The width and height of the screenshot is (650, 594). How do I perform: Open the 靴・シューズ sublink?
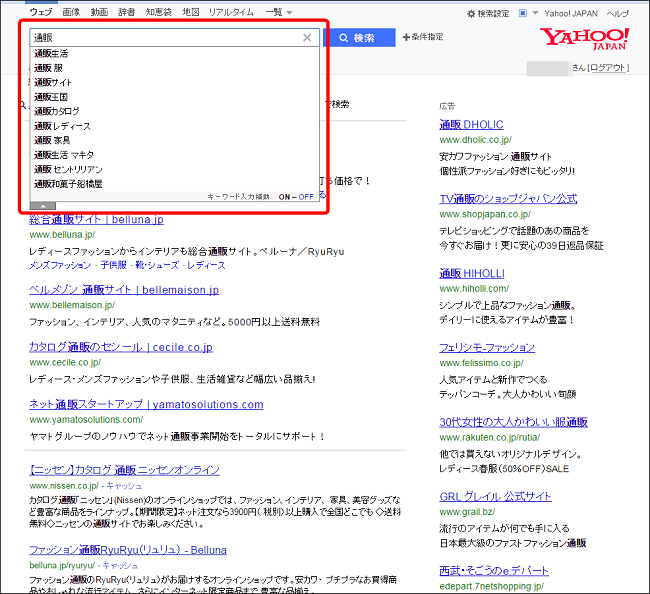(157, 265)
